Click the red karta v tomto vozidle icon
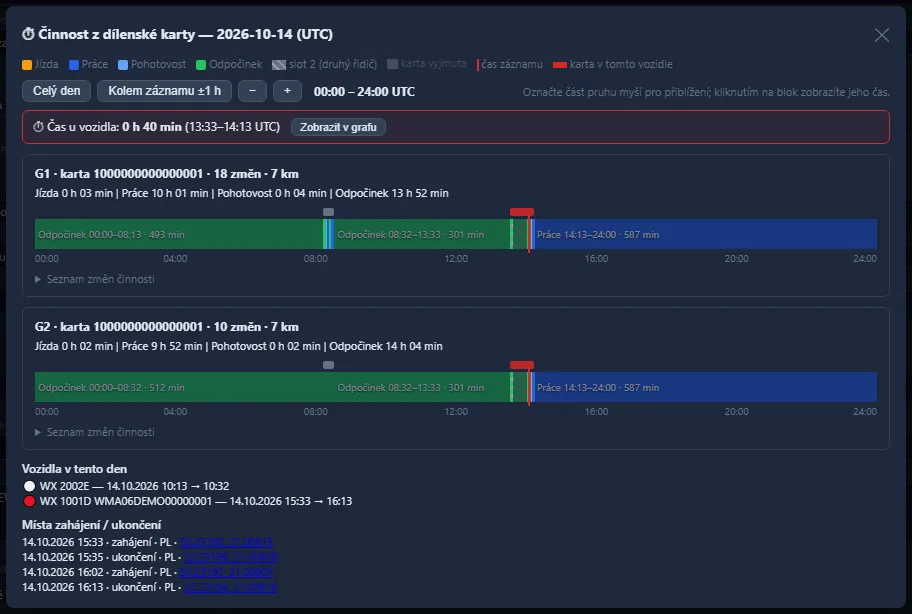Viewport: 912px width, 614px height. 560,65
